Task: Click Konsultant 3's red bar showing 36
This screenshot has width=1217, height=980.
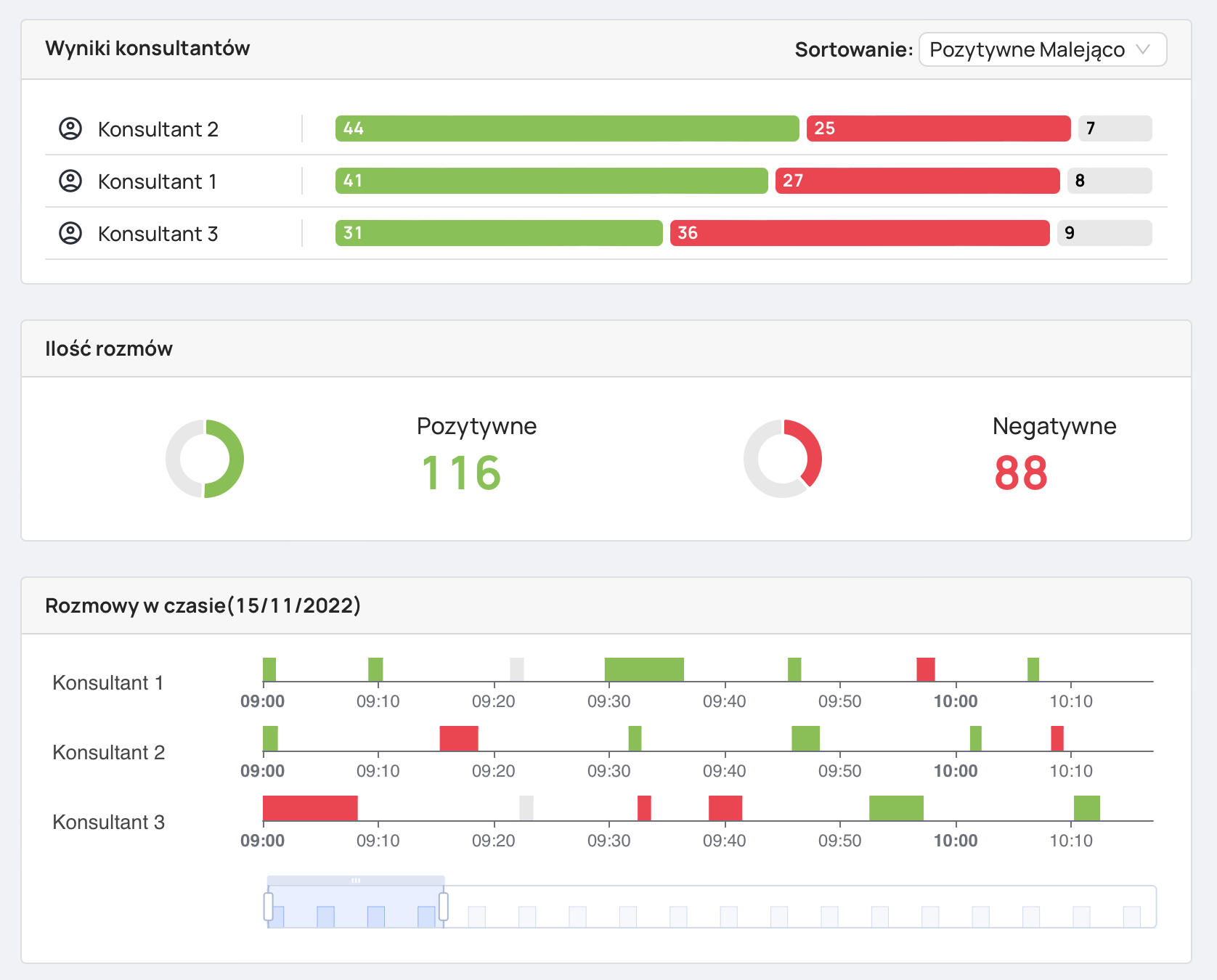Action: click(x=859, y=233)
